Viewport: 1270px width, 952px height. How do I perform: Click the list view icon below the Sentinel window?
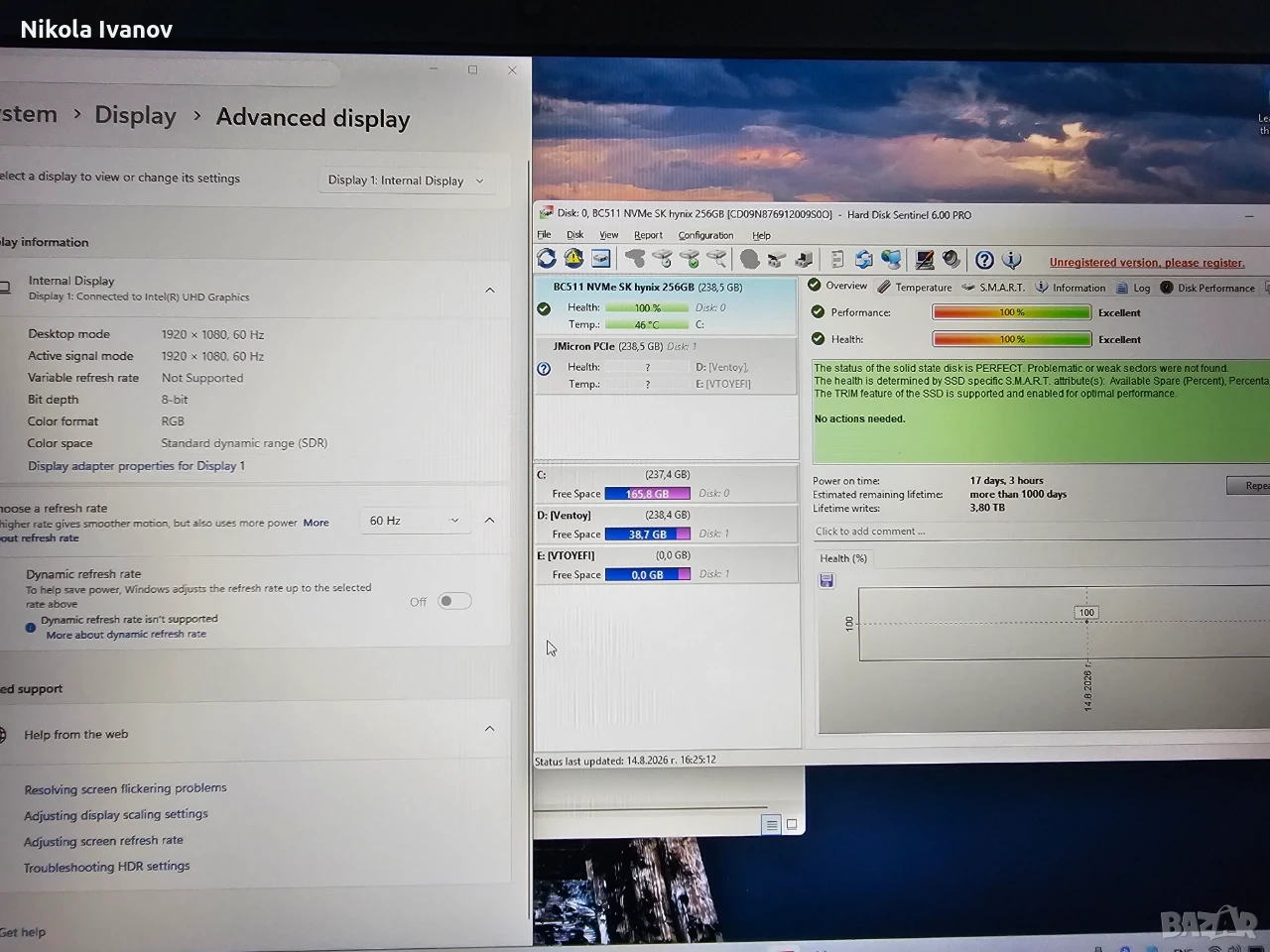(771, 824)
